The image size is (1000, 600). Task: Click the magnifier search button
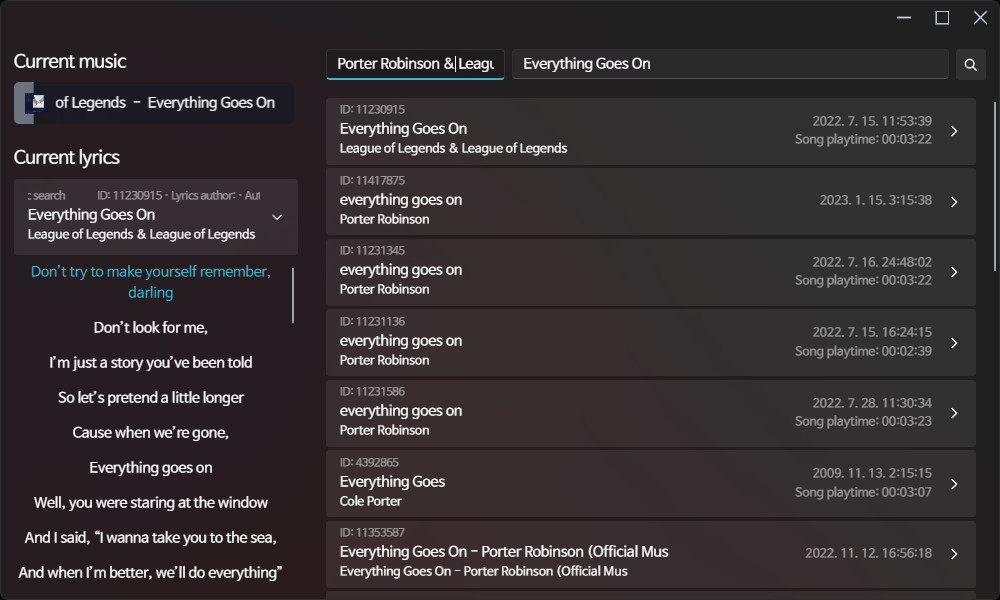coord(970,64)
